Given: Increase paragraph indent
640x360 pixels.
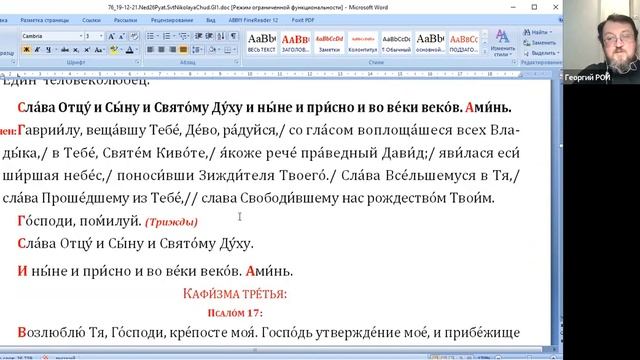Looking at the screenshot, I should 209,36.
